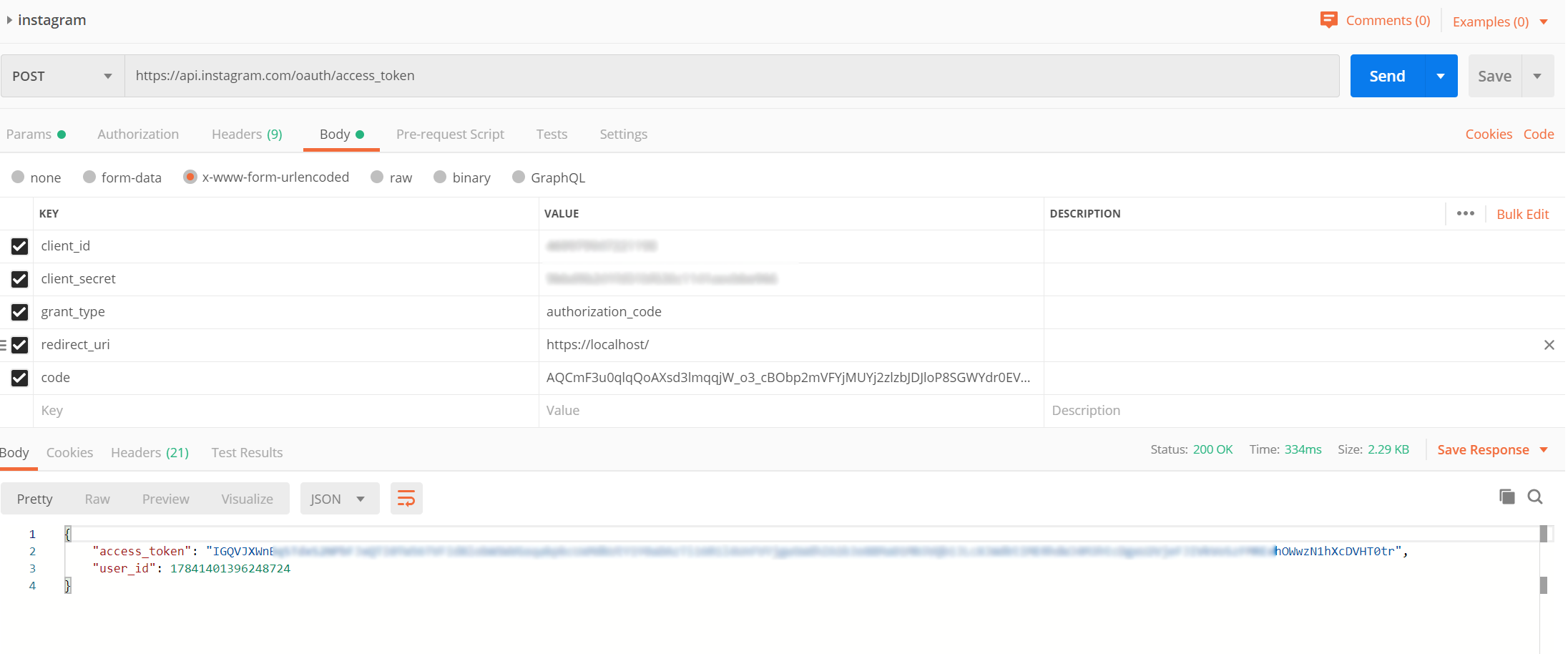The width and height of the screenshot is (1568, 654).
Task: Go to the Tests tab
Action: 552,135
